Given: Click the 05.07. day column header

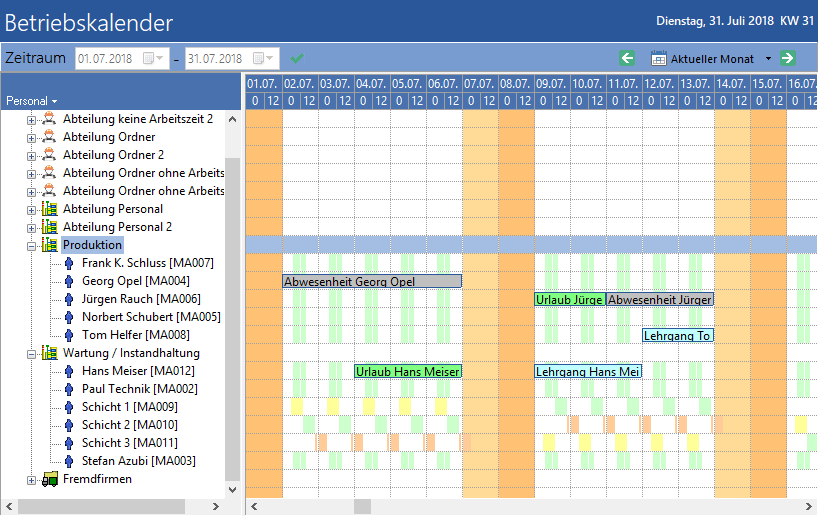Looking at the screenshot, I should (408, 83).
